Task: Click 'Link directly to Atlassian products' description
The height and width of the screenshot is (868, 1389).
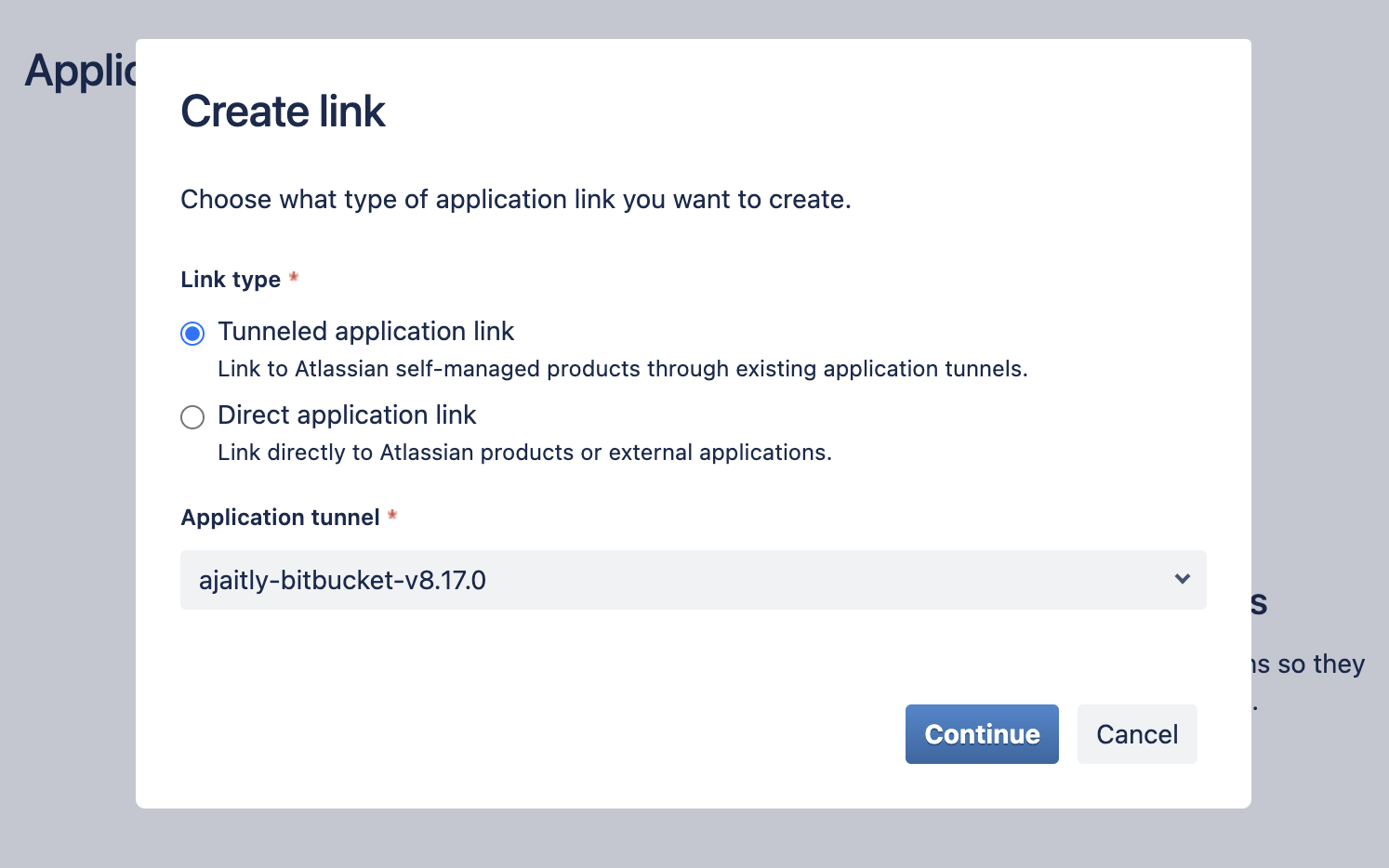Action: point(524,453)
